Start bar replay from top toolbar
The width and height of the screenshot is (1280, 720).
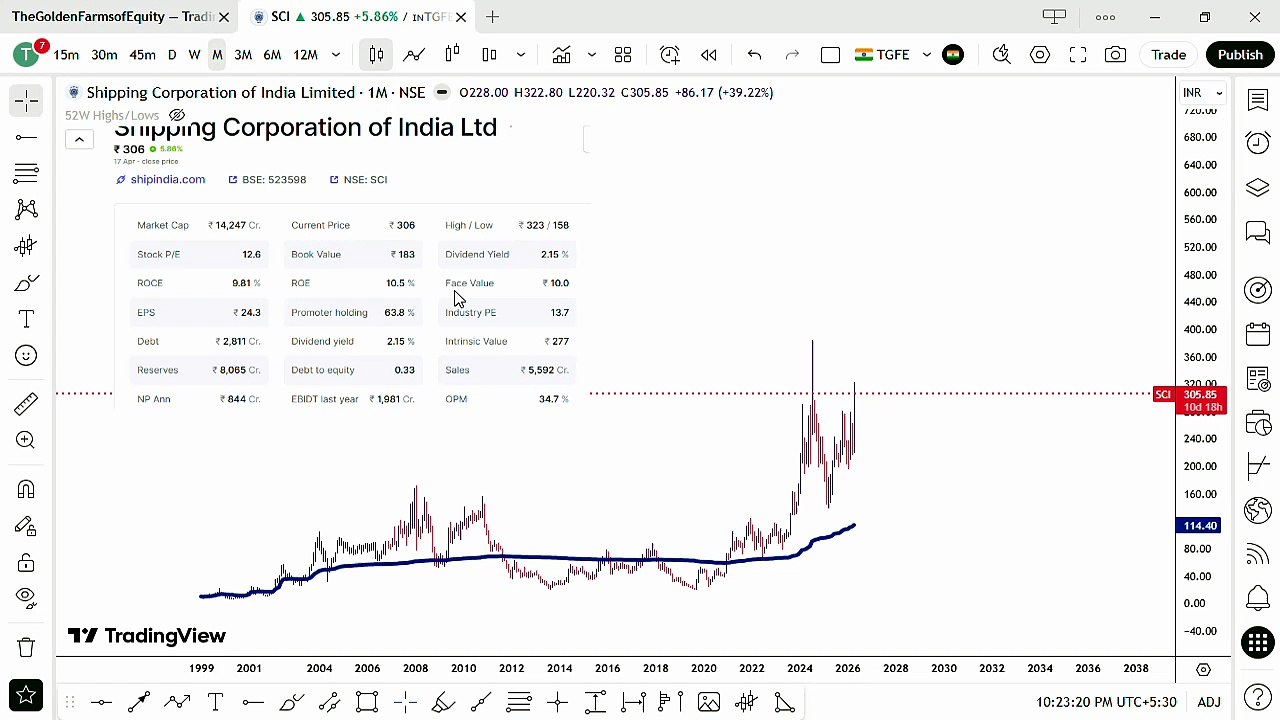click(x=709, y=55)
